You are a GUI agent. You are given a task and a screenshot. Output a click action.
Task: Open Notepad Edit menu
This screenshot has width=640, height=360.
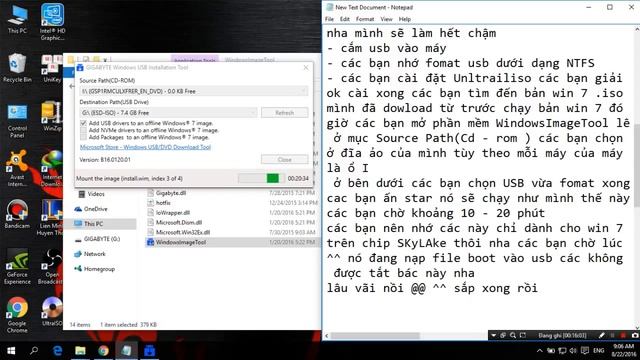(x=345, y=19)
